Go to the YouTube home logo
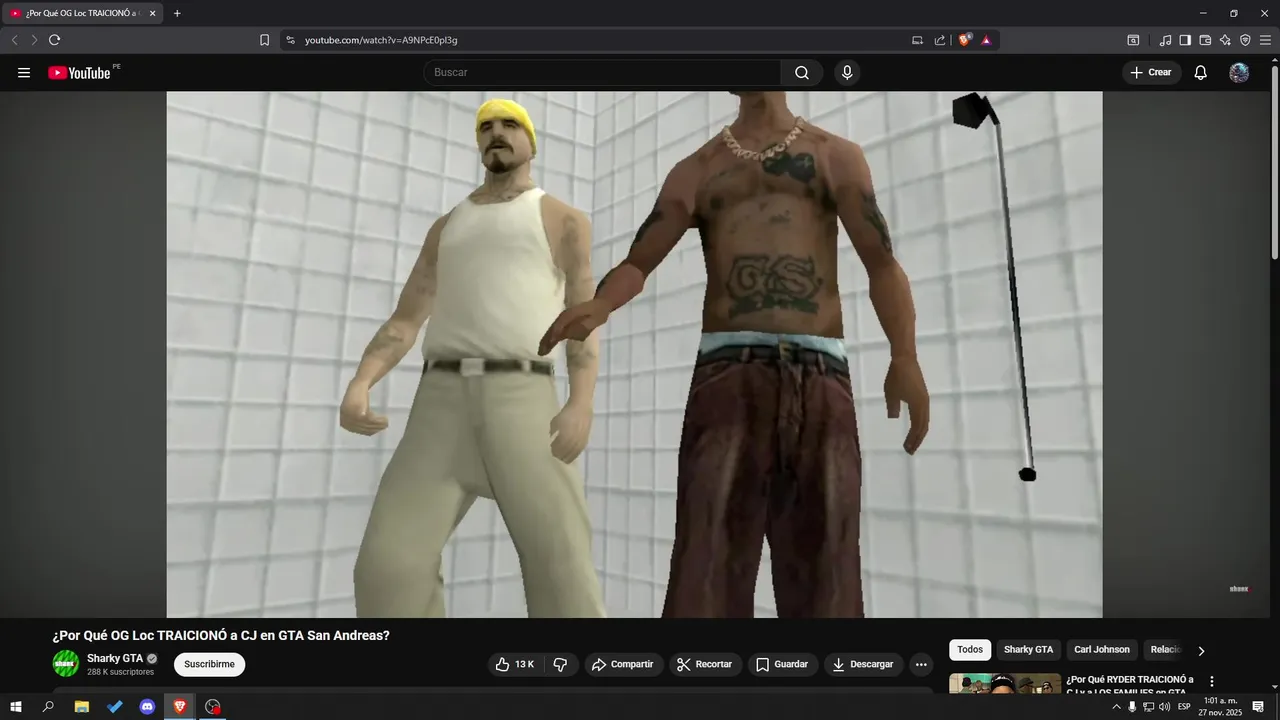Screen dimensions: 1280x720 79,73
